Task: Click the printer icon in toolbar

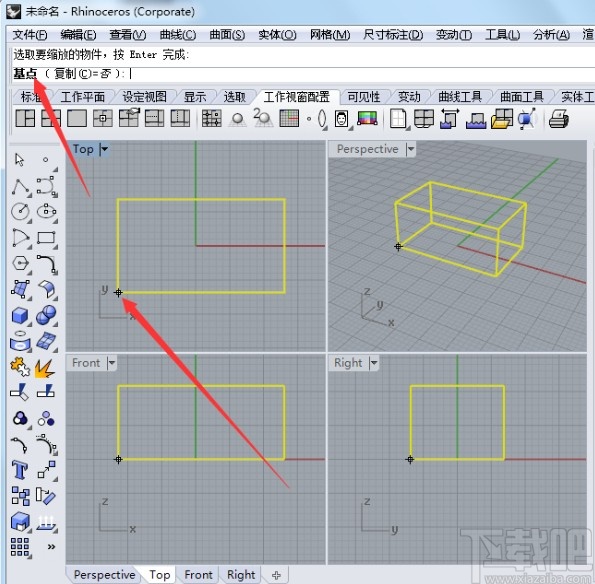Action: point(559,119)
